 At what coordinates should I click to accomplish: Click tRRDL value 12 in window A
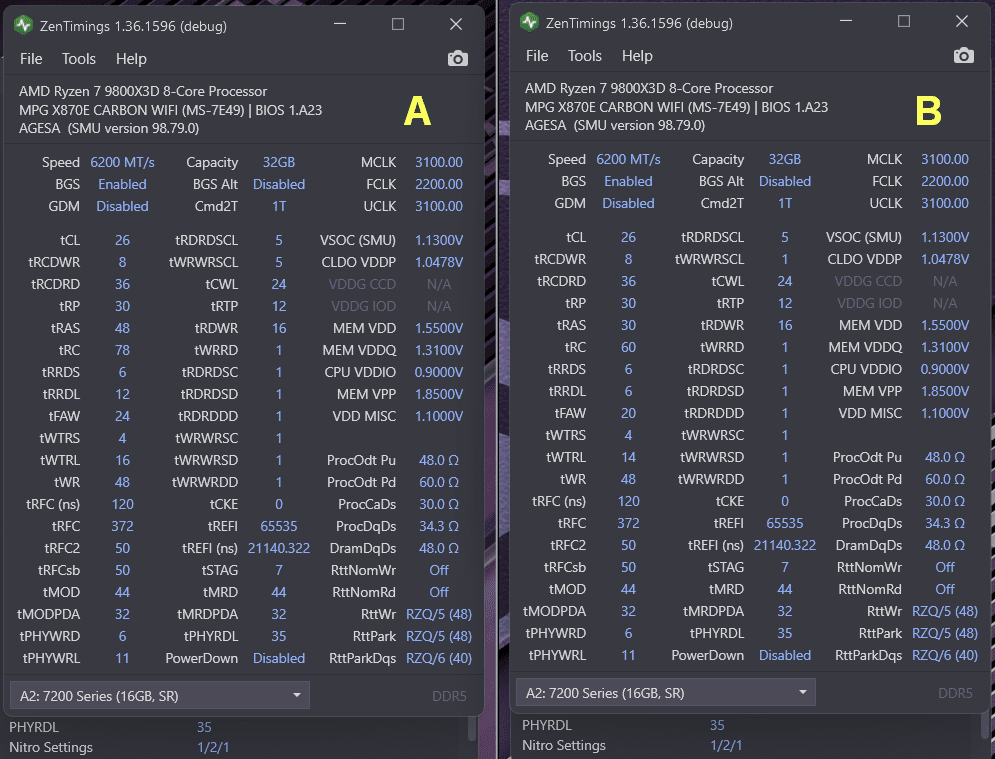(x=122, y=394)
